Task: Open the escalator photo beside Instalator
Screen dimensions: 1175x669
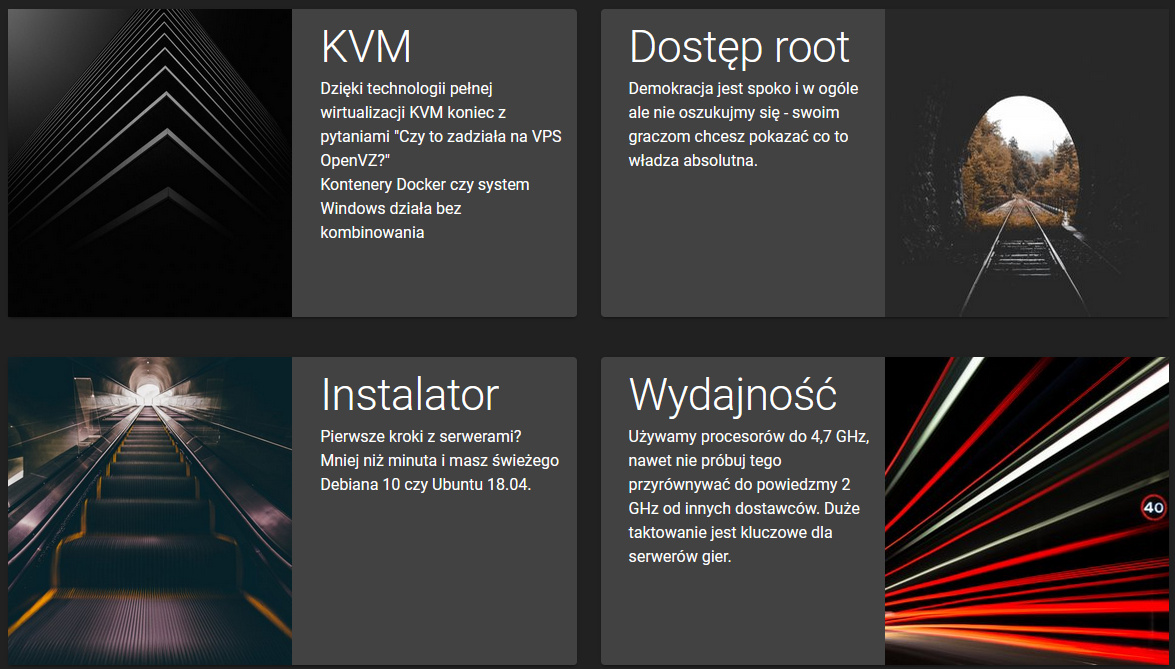Action: [150, 511]
